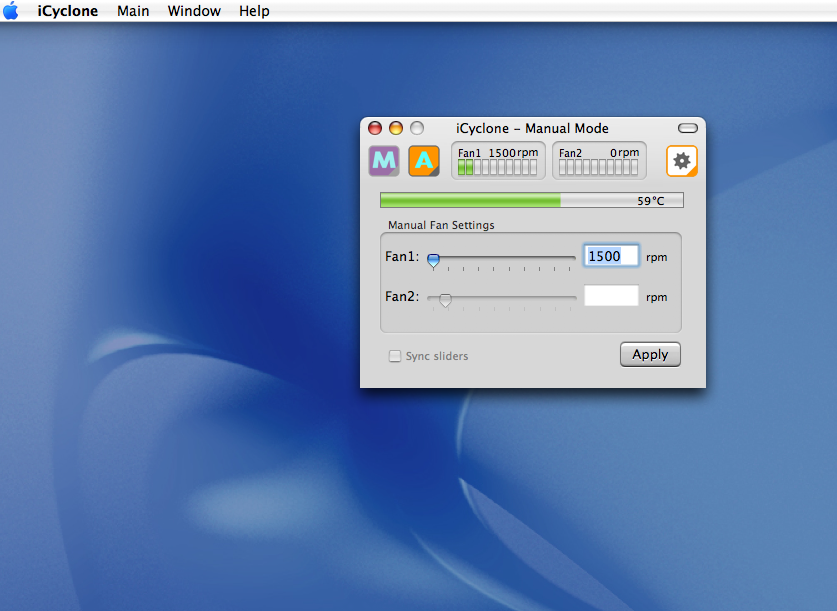The image size is (837, 611).
Task: Click the 59°C temperature bar
Action: click(x=531, y=201)
